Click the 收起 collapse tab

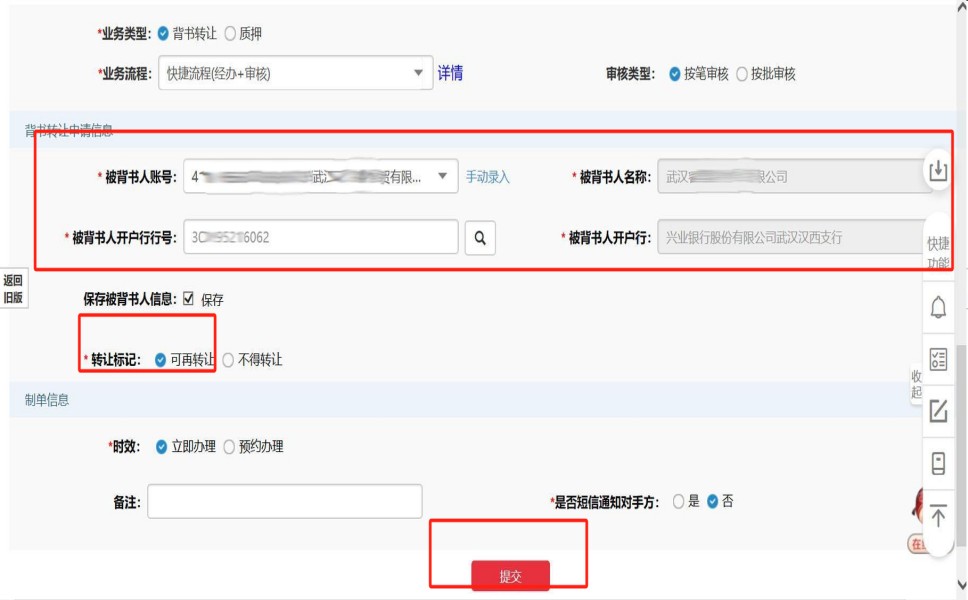[x=916, y=384]
